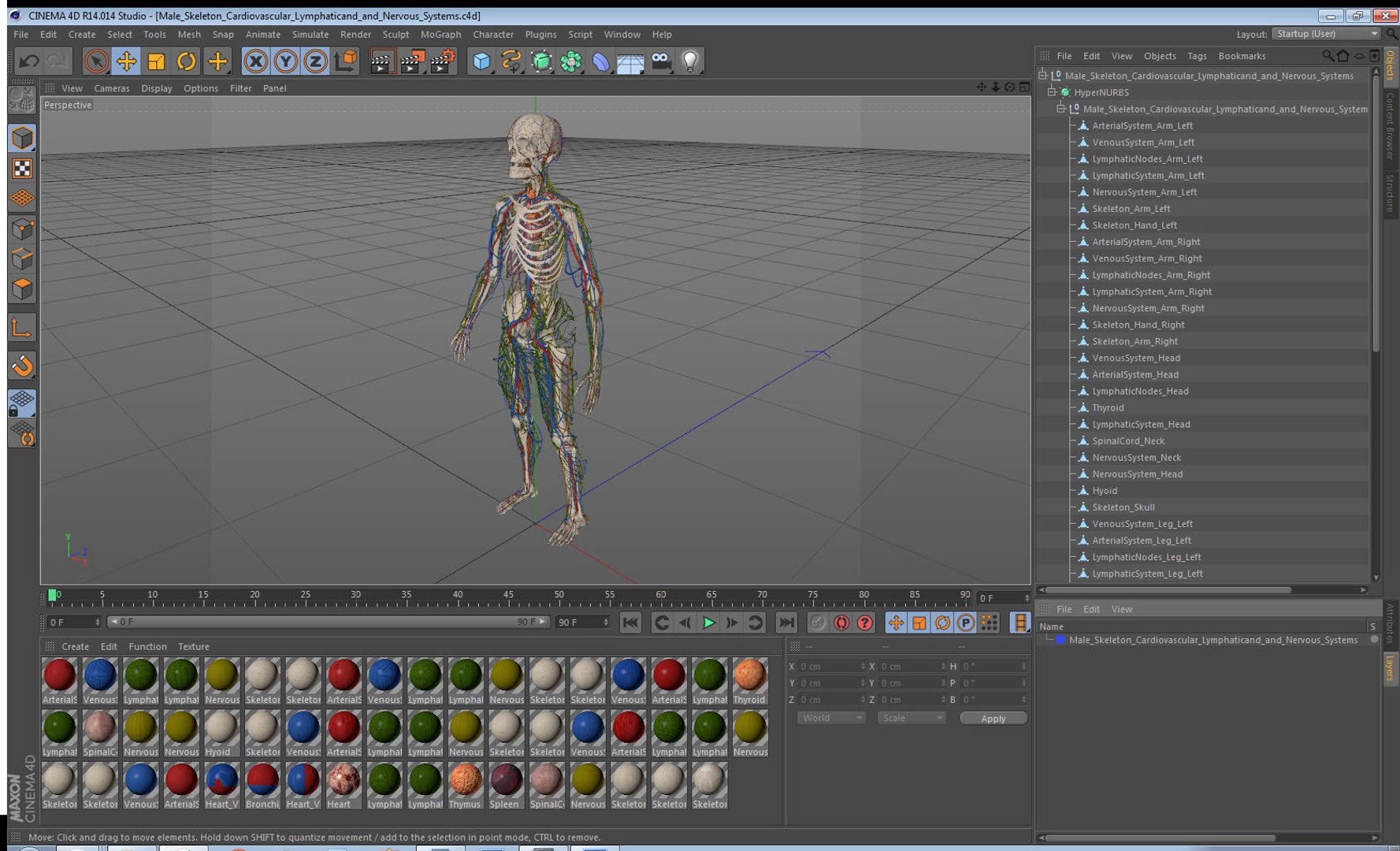Collapse the nested Male_Skeleton null node

pyautogui.click(x=1061, y=109)
